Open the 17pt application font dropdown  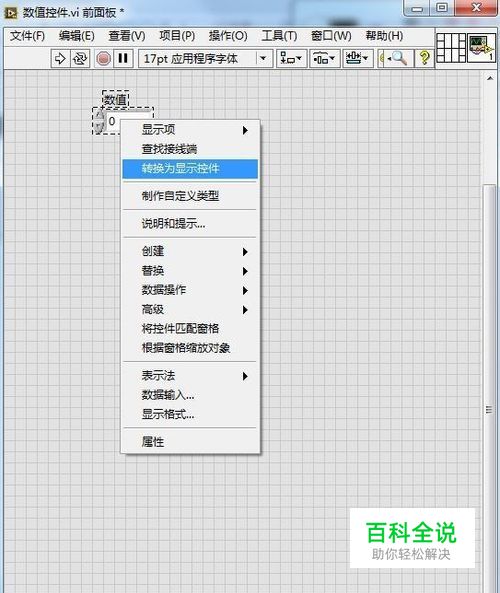pyautogui.click(x=205, y=59)
